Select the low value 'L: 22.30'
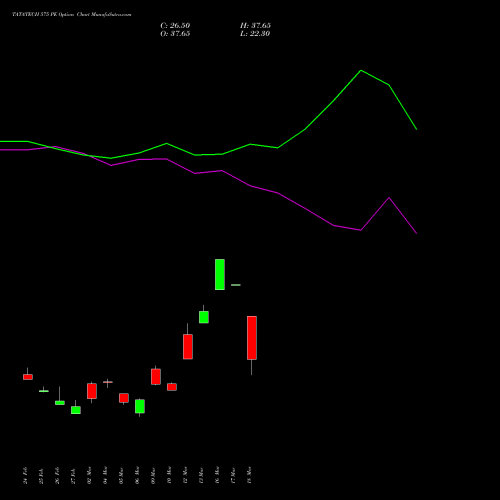This screenshot has width=500, height=500. (255, 34)
